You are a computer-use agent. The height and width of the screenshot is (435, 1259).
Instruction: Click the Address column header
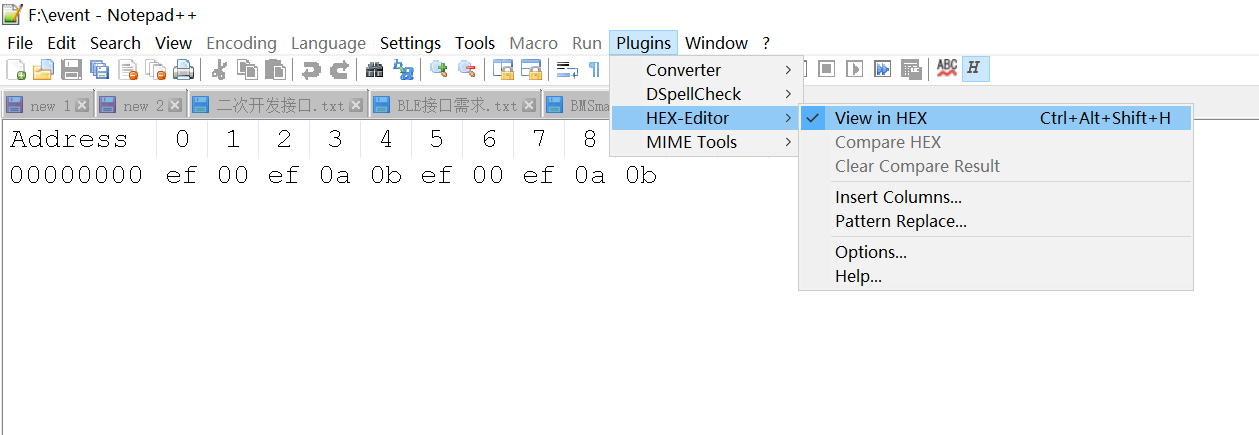point(70,139)
